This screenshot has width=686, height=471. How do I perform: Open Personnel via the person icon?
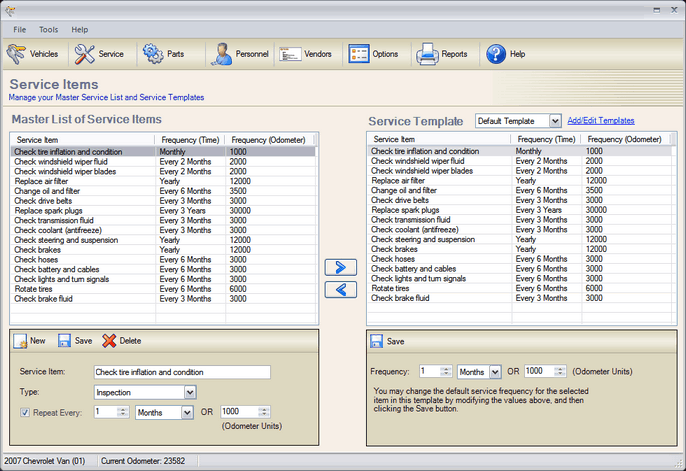coord(222,54)
